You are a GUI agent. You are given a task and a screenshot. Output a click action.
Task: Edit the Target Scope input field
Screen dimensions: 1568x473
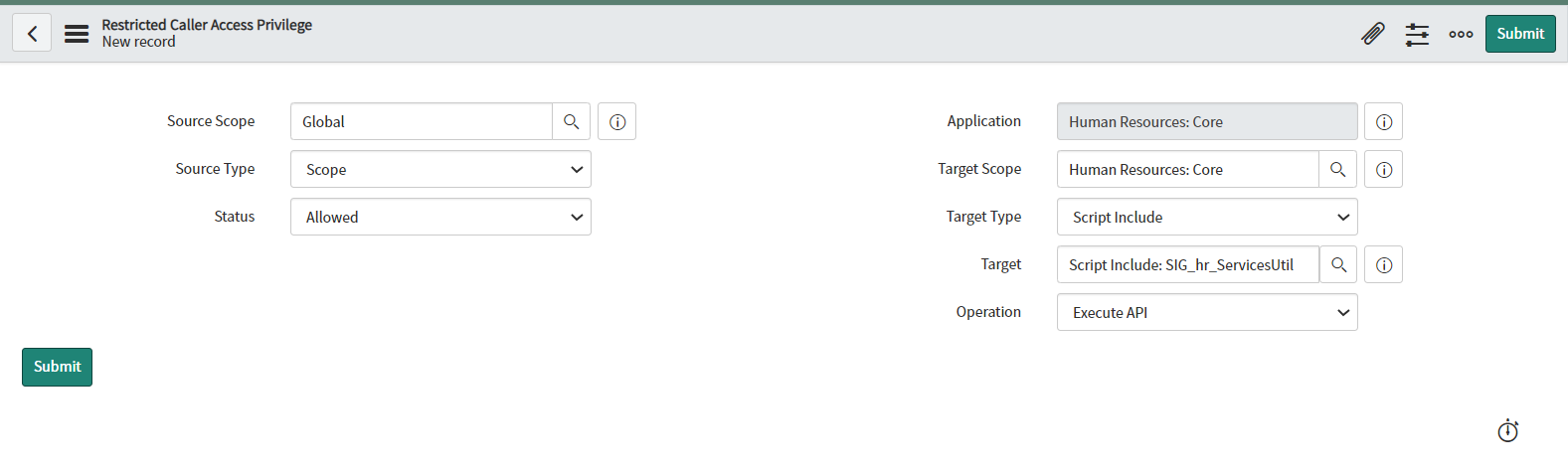point(1188,169)
